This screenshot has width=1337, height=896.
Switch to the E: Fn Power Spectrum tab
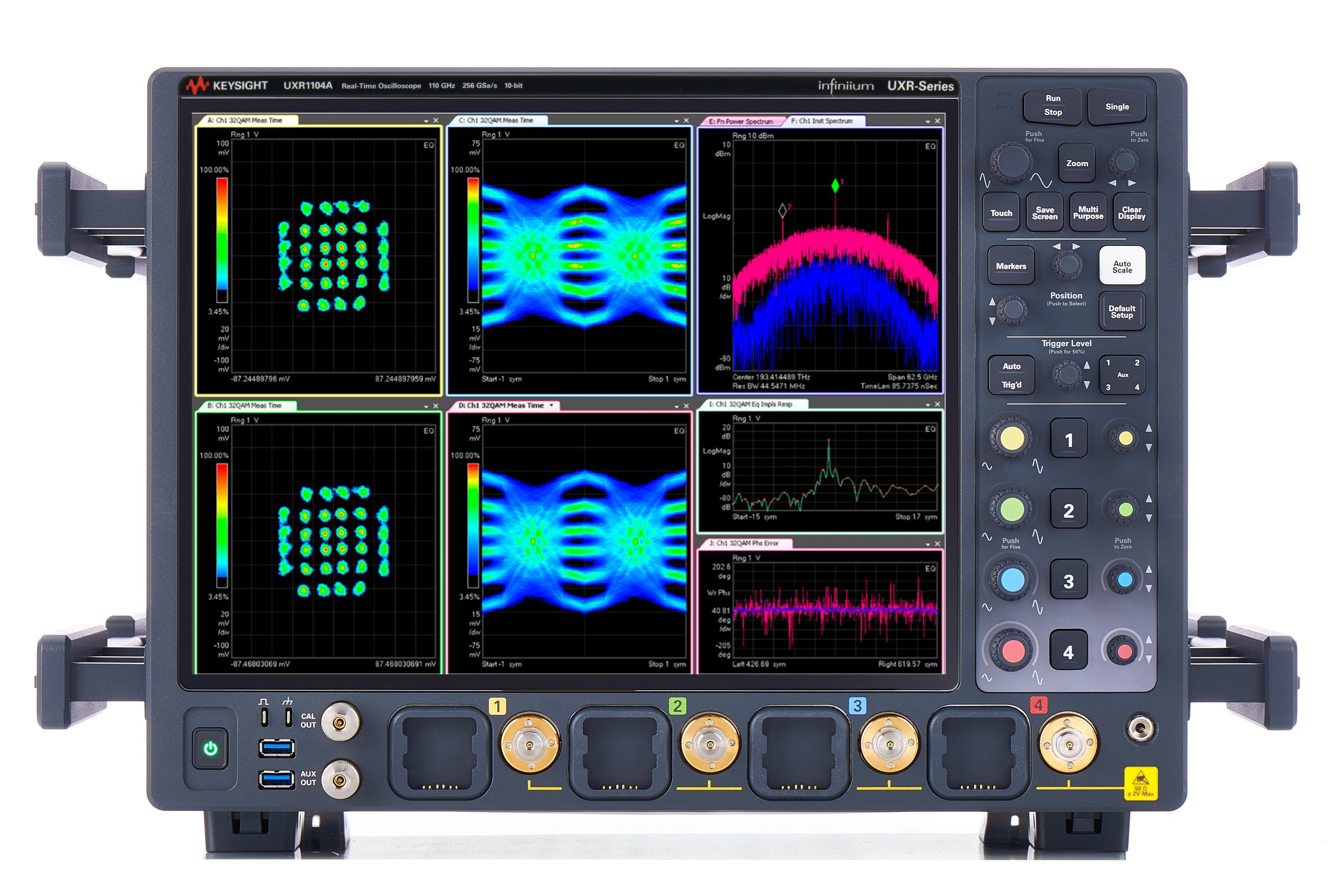(x=742, y=121)
